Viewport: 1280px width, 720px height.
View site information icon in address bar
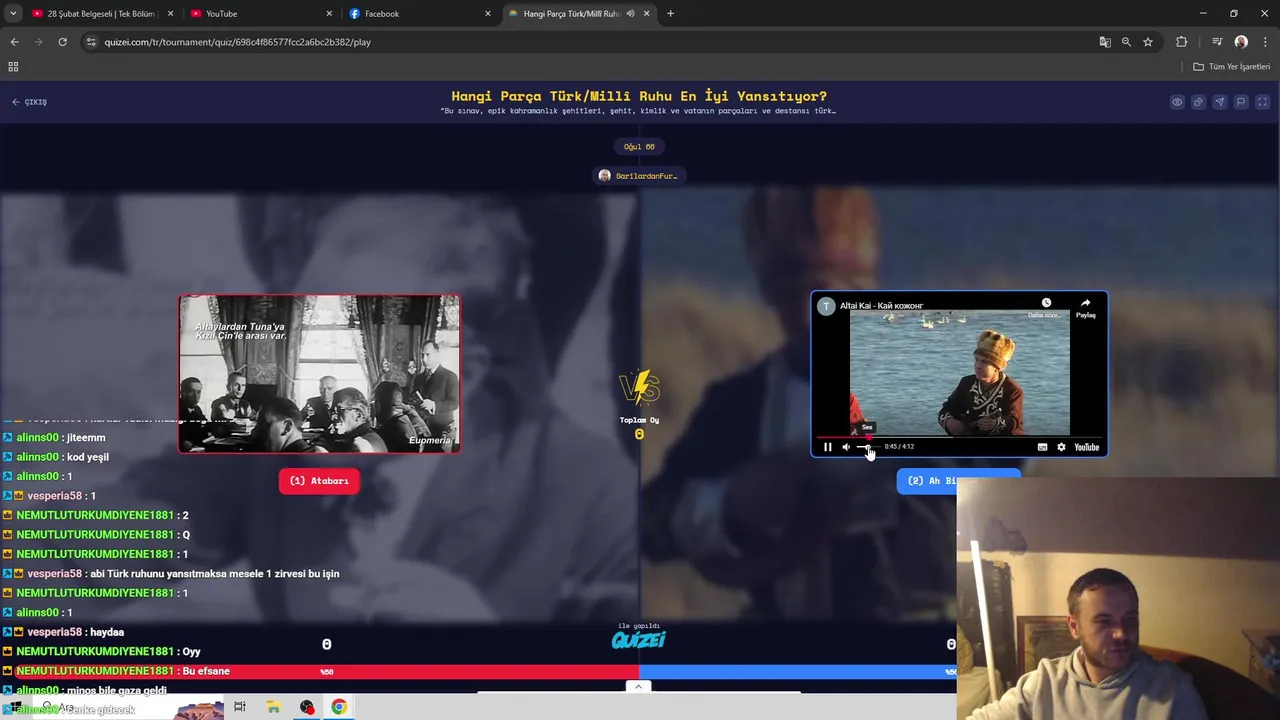92,42
